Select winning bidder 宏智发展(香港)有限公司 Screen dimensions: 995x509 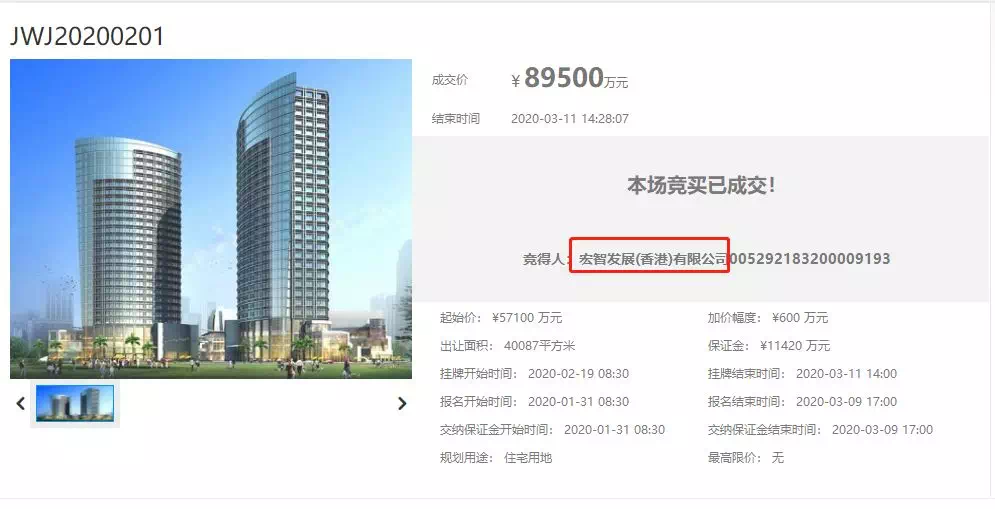click(x=653, y=259)
